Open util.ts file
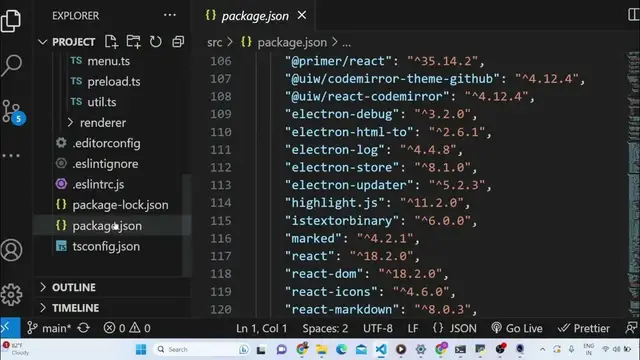This screenshot has height=360, width=640. (x=102, y=102)
